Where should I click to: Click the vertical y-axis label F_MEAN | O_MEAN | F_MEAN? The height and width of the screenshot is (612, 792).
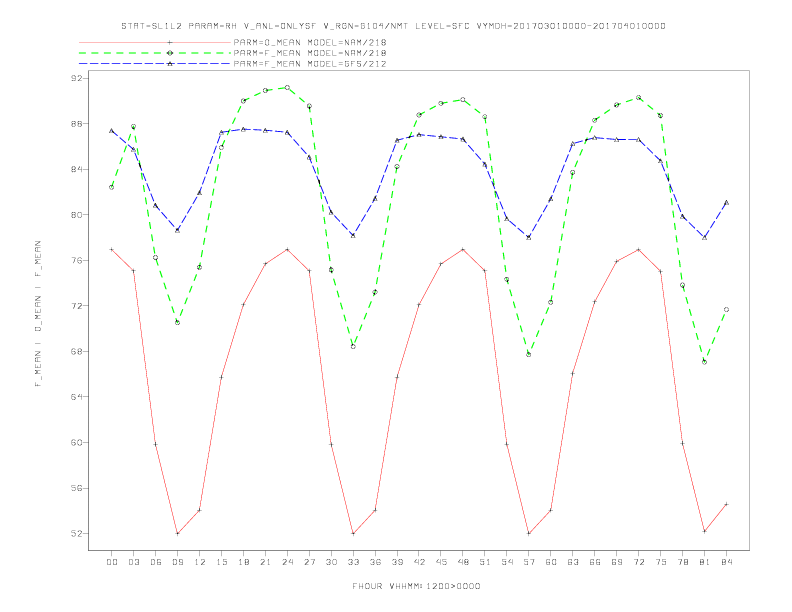click(38, 314)
